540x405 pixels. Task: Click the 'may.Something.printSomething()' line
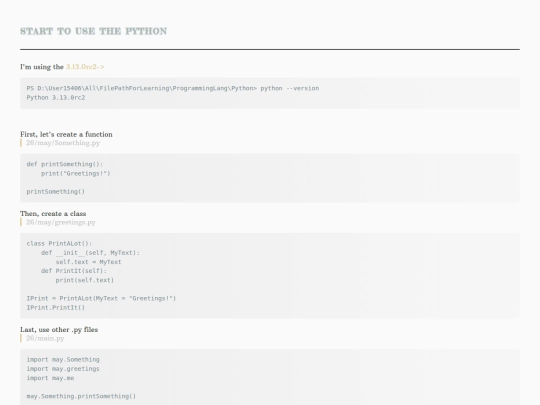click(x=81, y=396)
